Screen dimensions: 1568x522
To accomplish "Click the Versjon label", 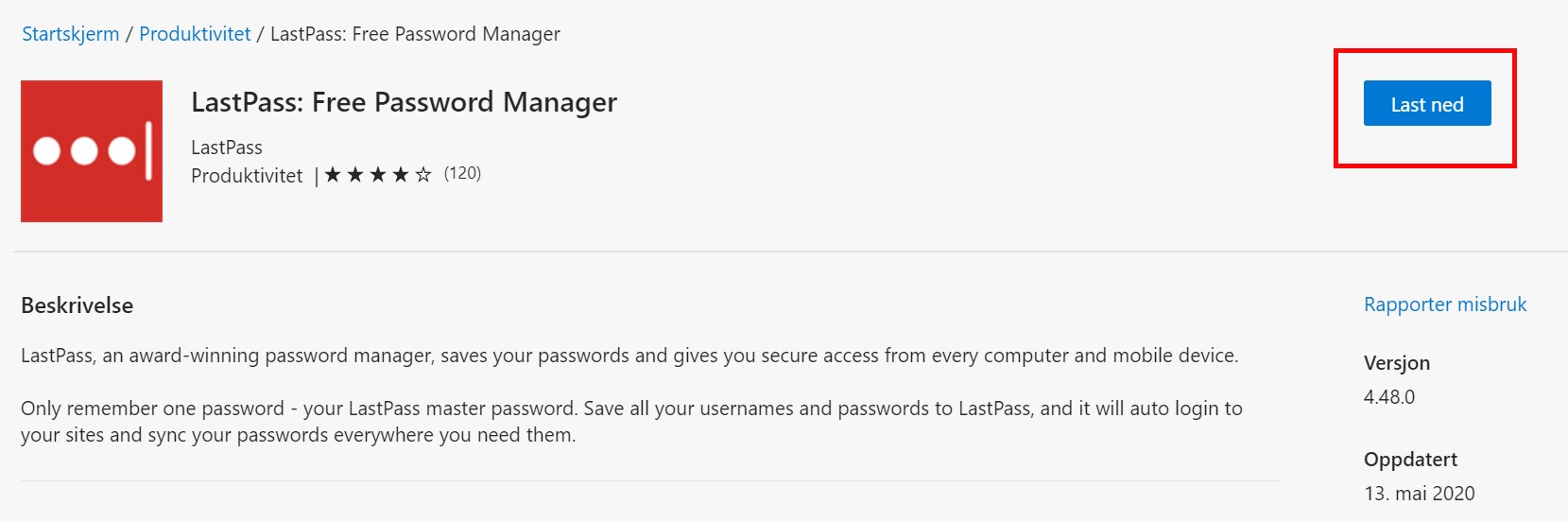I will click(1396, 363).
